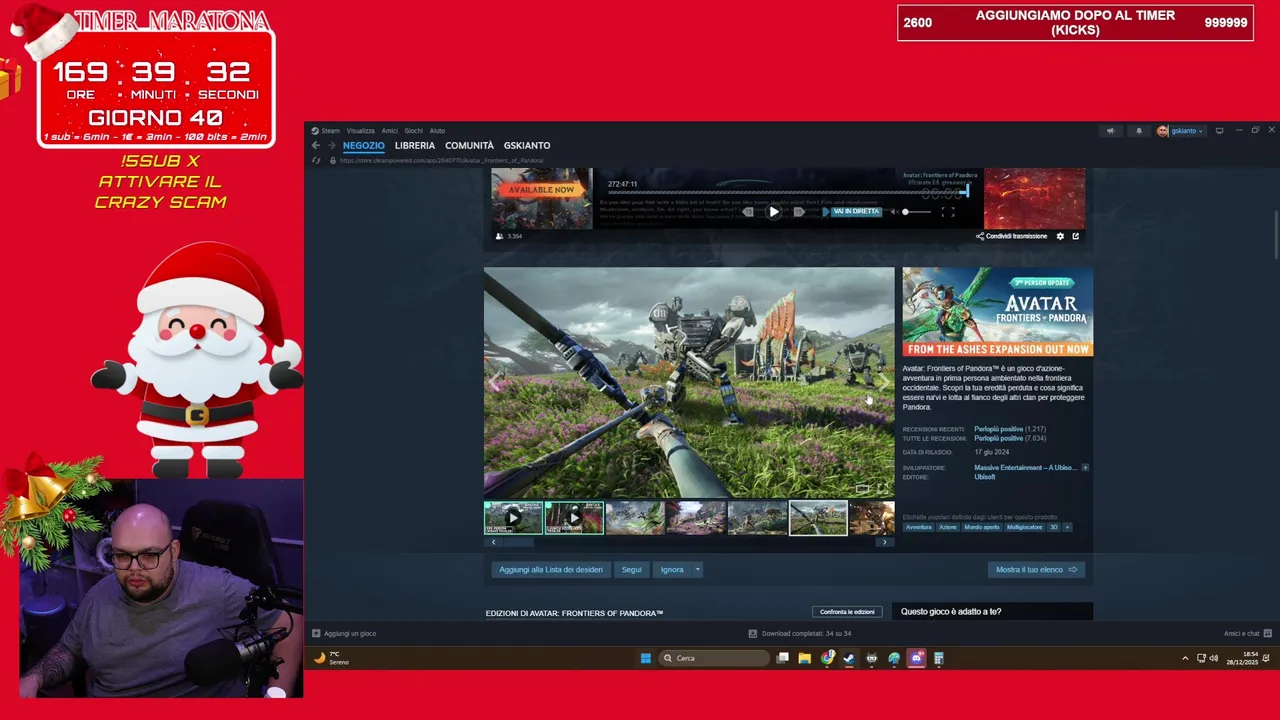1280x720 pixels.
Task: Switch to the COMUNITÀ tab
Action: pyautogui.click(x=469, y=145)
